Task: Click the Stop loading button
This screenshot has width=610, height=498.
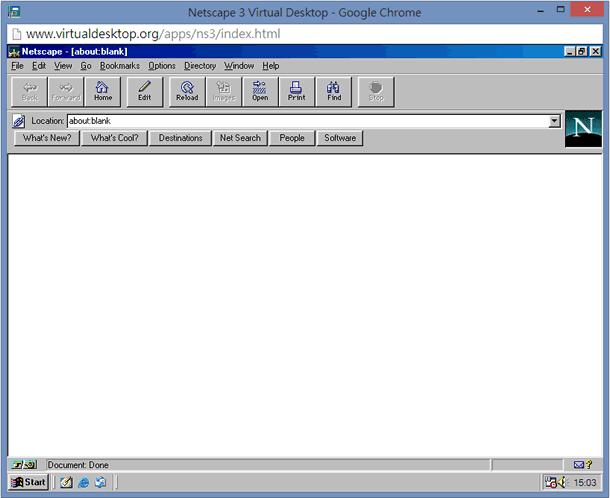Action: (376, 92)
